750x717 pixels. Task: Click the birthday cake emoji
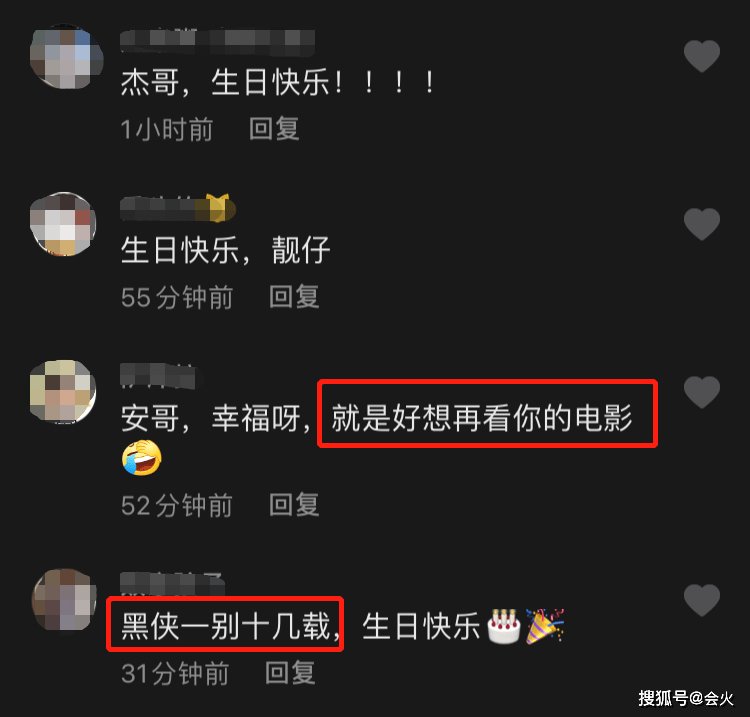pos(504,626)
